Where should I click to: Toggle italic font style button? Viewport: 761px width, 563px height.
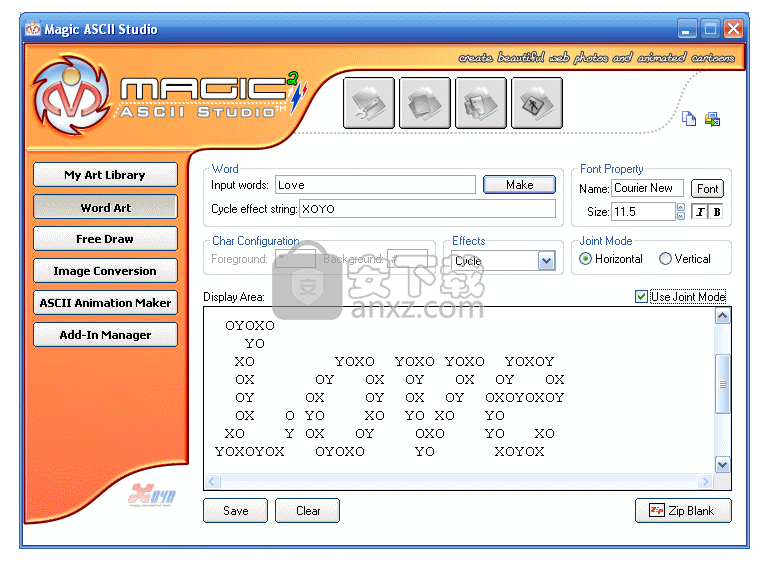(699, 212)
